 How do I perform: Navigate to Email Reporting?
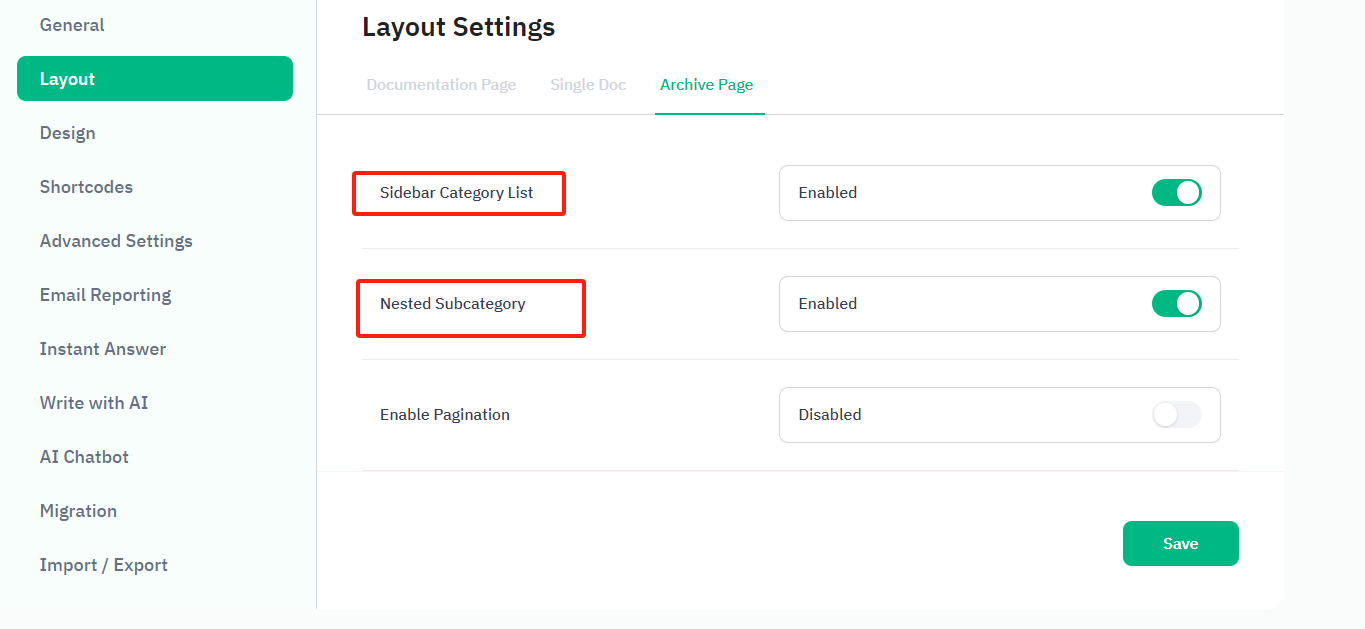[105, 295]
